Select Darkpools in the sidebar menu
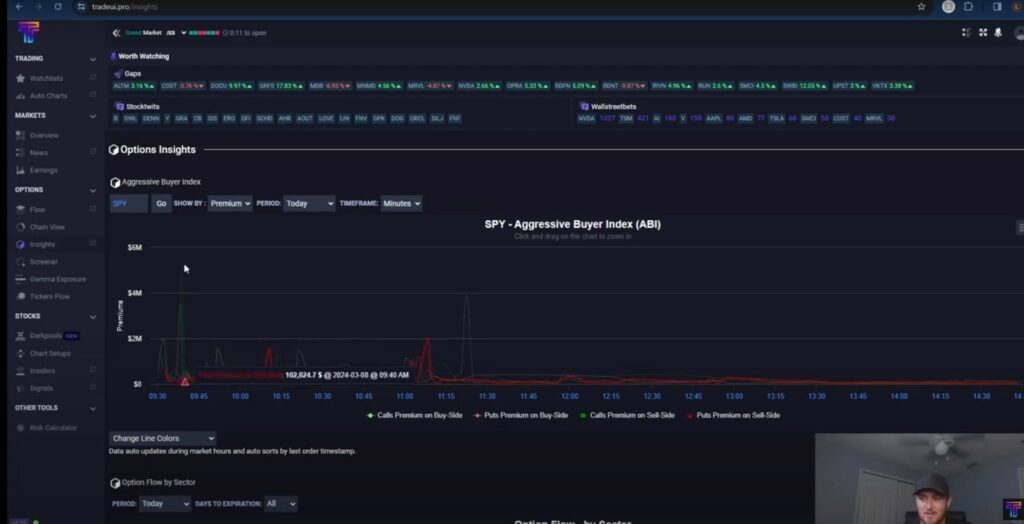The height and width of the screenshot is (524, 1024). tap(46, 336)
